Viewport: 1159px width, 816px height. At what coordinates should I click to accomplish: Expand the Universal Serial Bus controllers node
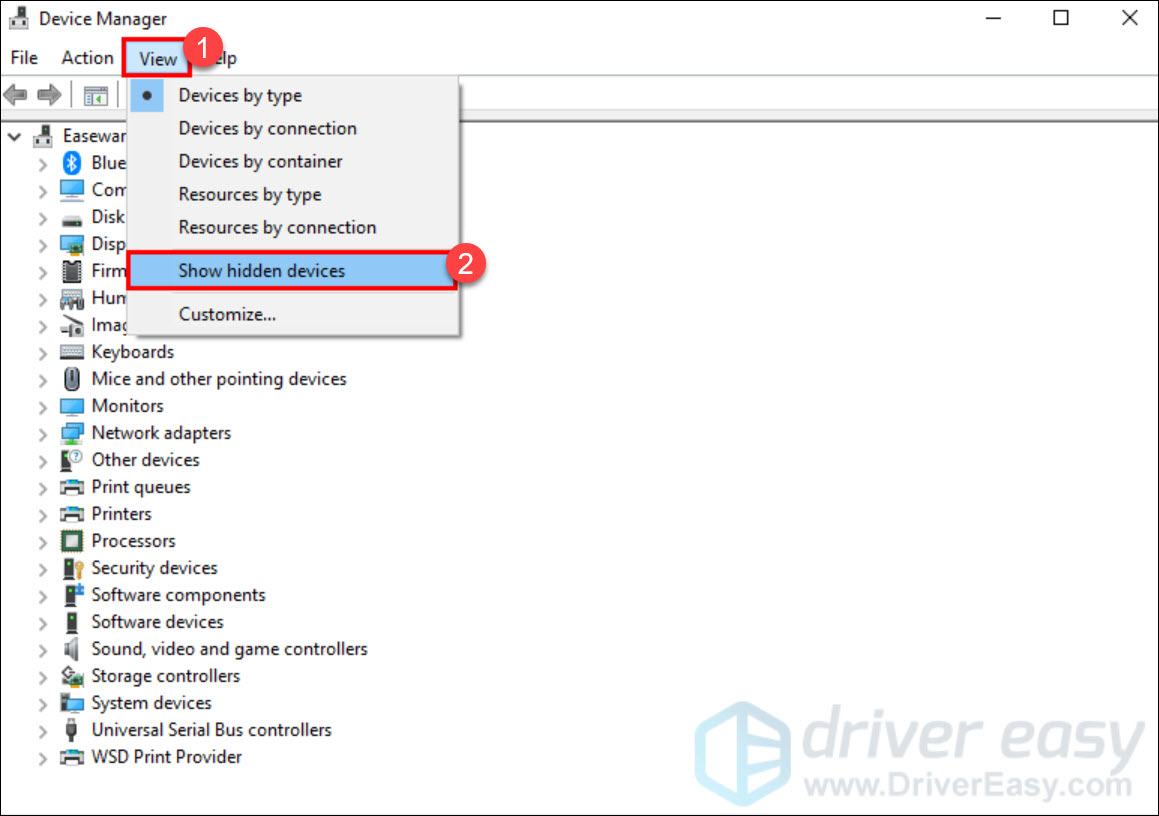pyautogui.click(x=41, y=730)
